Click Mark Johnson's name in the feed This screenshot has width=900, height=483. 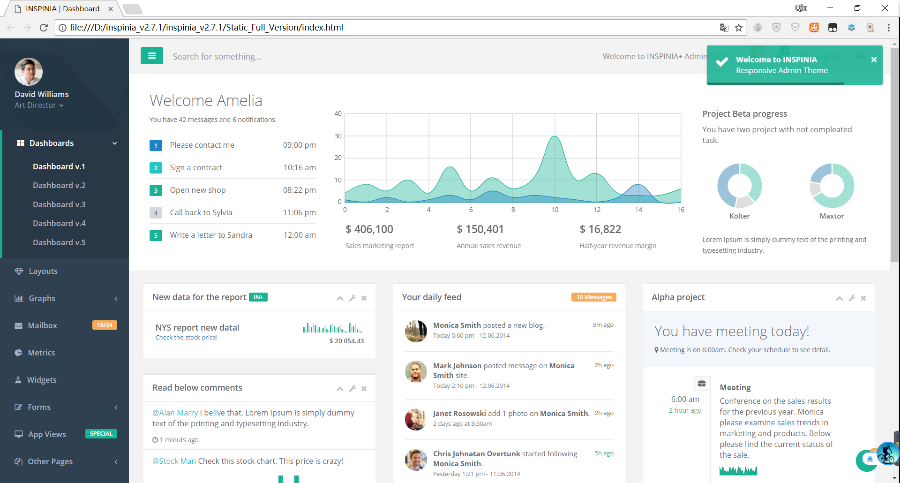point(457,365)
